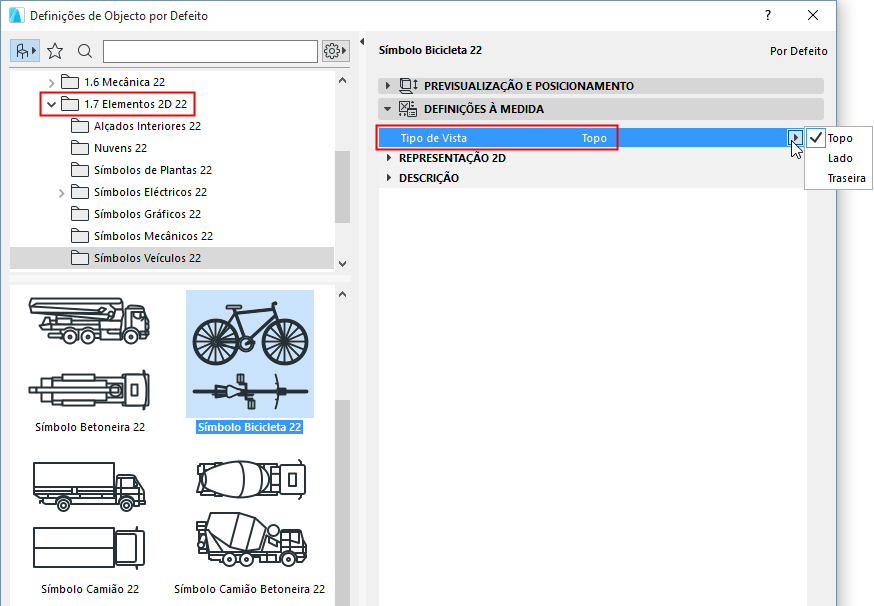Expand the Descrição group
The height and width of the screenshot is (606, 874).
(x=389, y=178)
